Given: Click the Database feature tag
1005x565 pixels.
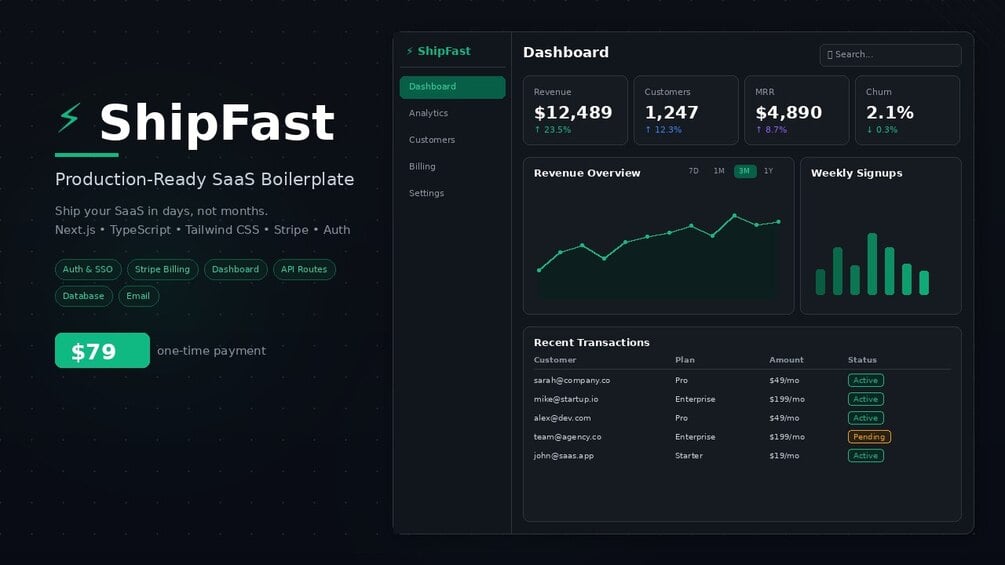Looking at the screenshot, I should (x=83, y=296).
